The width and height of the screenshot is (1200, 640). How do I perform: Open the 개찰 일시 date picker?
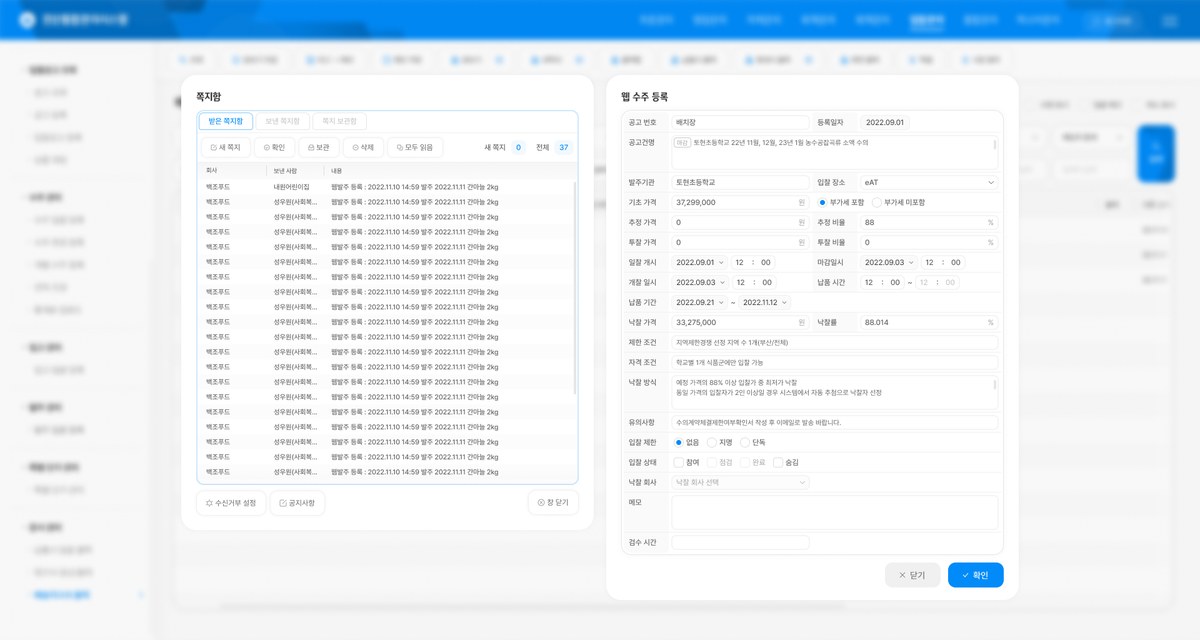(x=700, y=282)
